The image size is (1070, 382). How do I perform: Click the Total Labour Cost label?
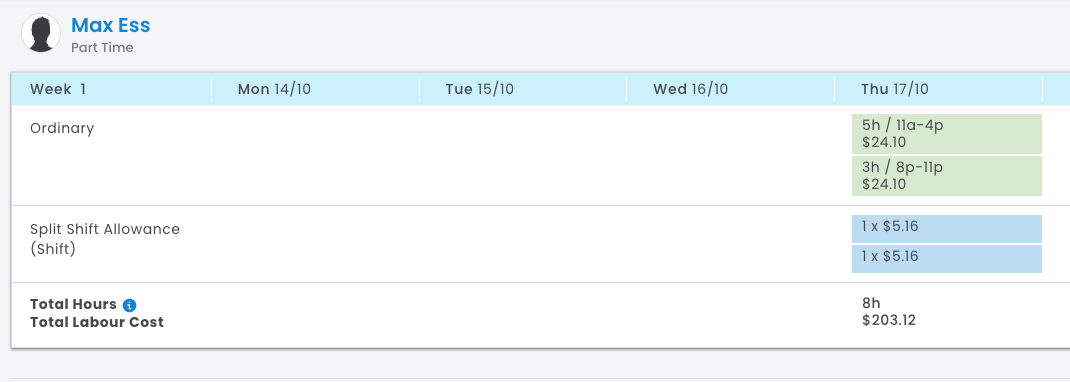coord(97,322)
